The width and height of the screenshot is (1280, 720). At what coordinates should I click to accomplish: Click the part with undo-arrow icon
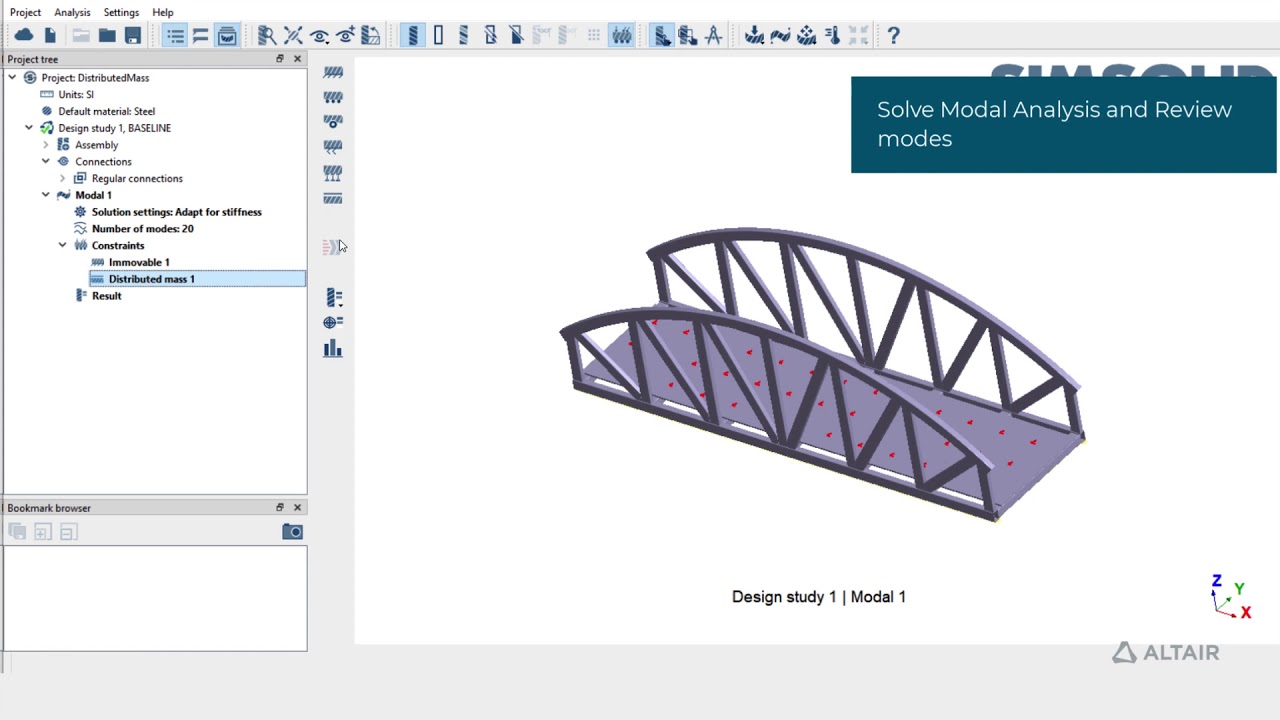(x=371, y=36)
